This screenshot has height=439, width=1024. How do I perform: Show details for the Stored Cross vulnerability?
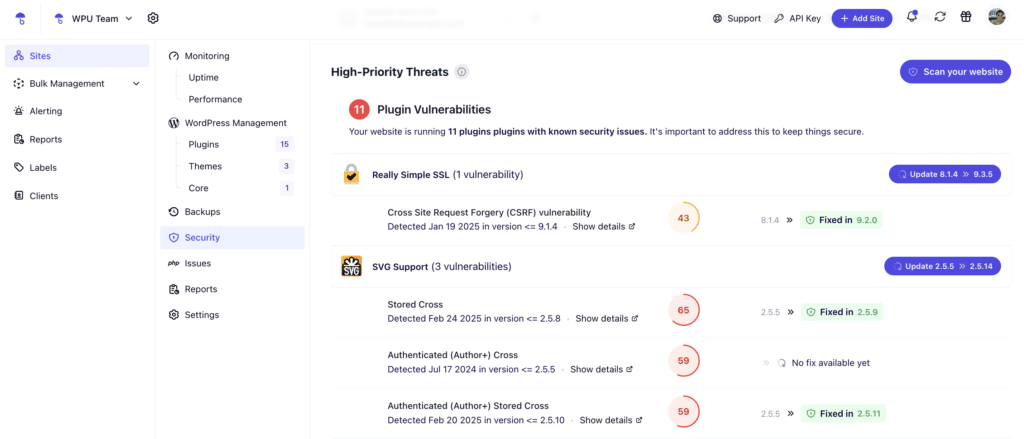pyautogui.click(x=607, y=319)
